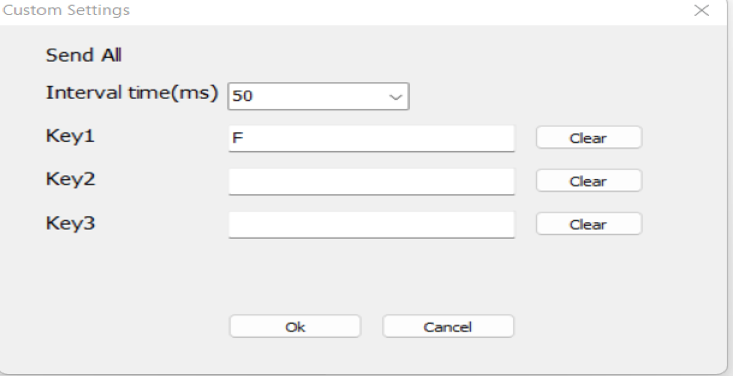Clear the Key1 assignment
This screenshot has height=376, width=733.
tap(589, 137)
